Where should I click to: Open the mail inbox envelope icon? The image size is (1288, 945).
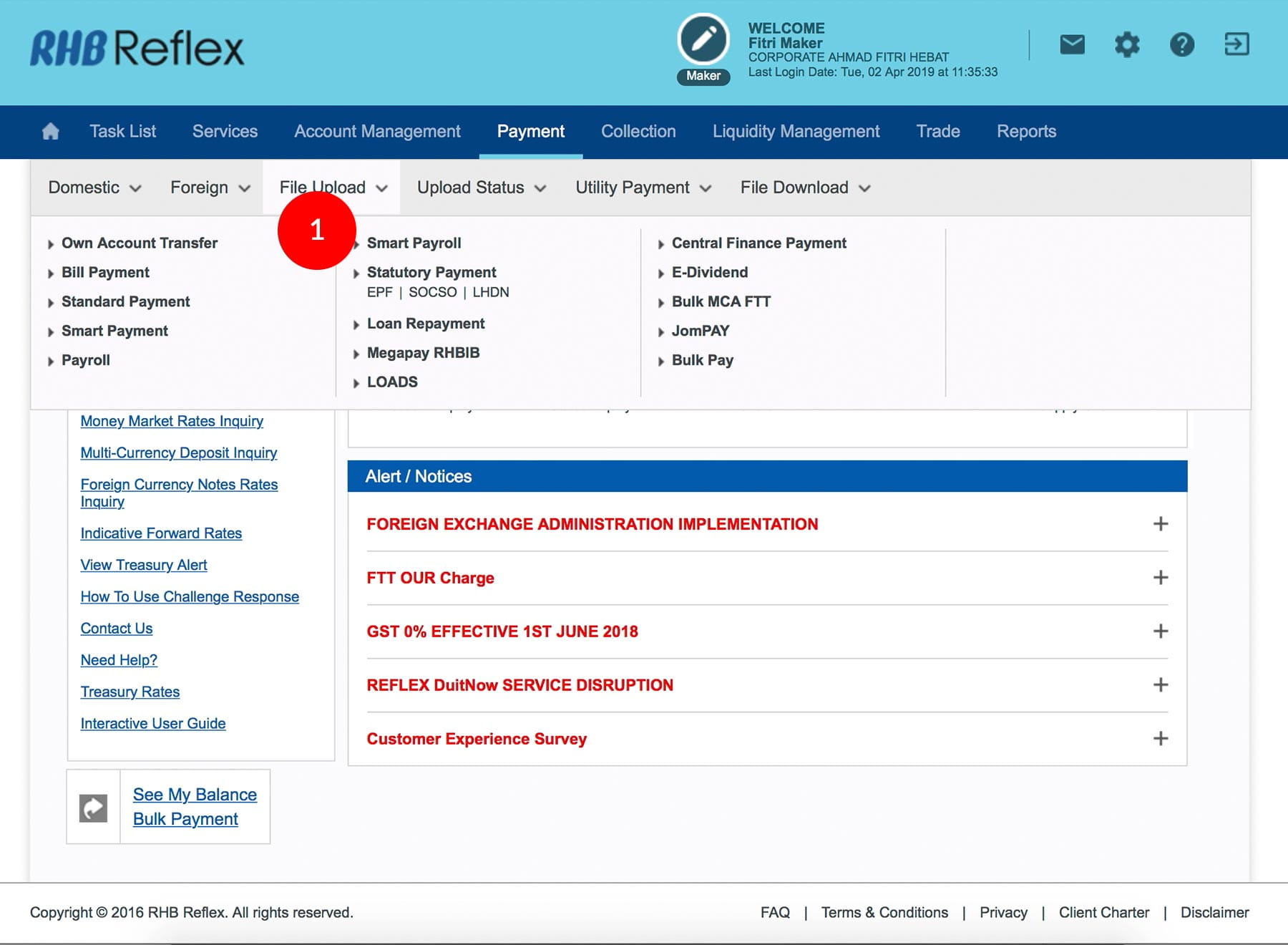[x=1071, y=44]
